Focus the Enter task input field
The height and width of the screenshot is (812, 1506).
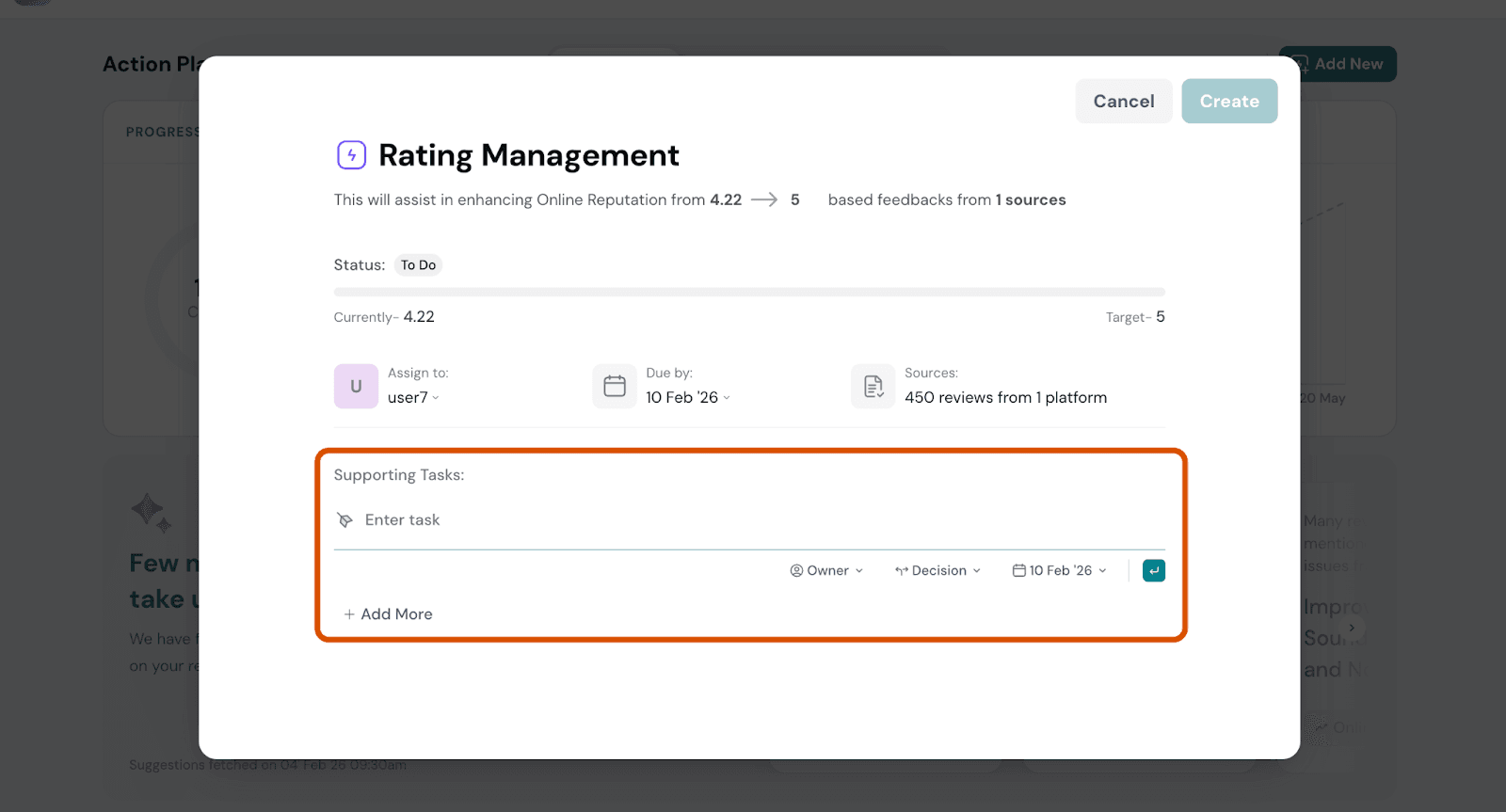(x=753, y=520)
